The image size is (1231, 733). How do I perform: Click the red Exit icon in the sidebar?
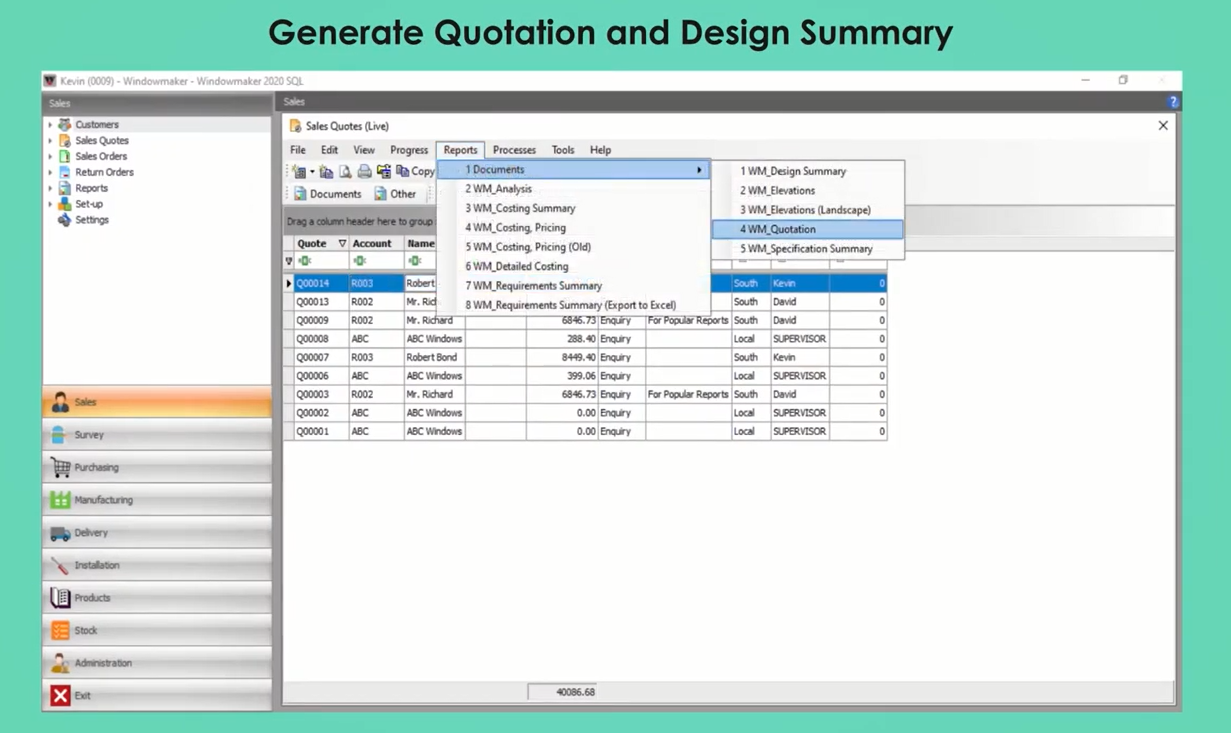click(x=60, y=696)
